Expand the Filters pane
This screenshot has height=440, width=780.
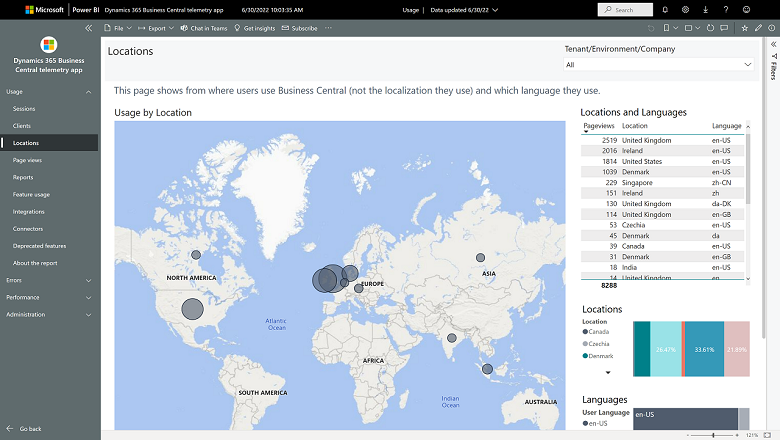tap(774, 44)
